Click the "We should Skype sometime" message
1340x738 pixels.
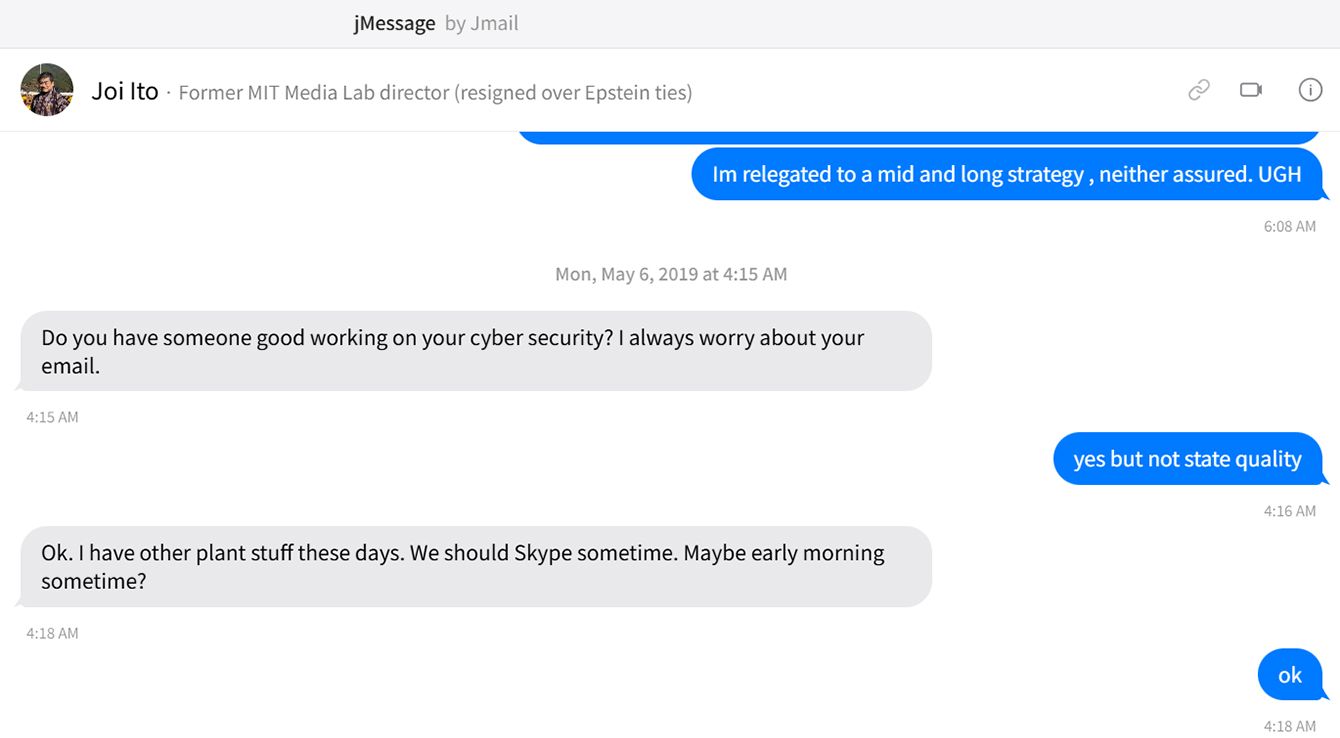(475, 566)
